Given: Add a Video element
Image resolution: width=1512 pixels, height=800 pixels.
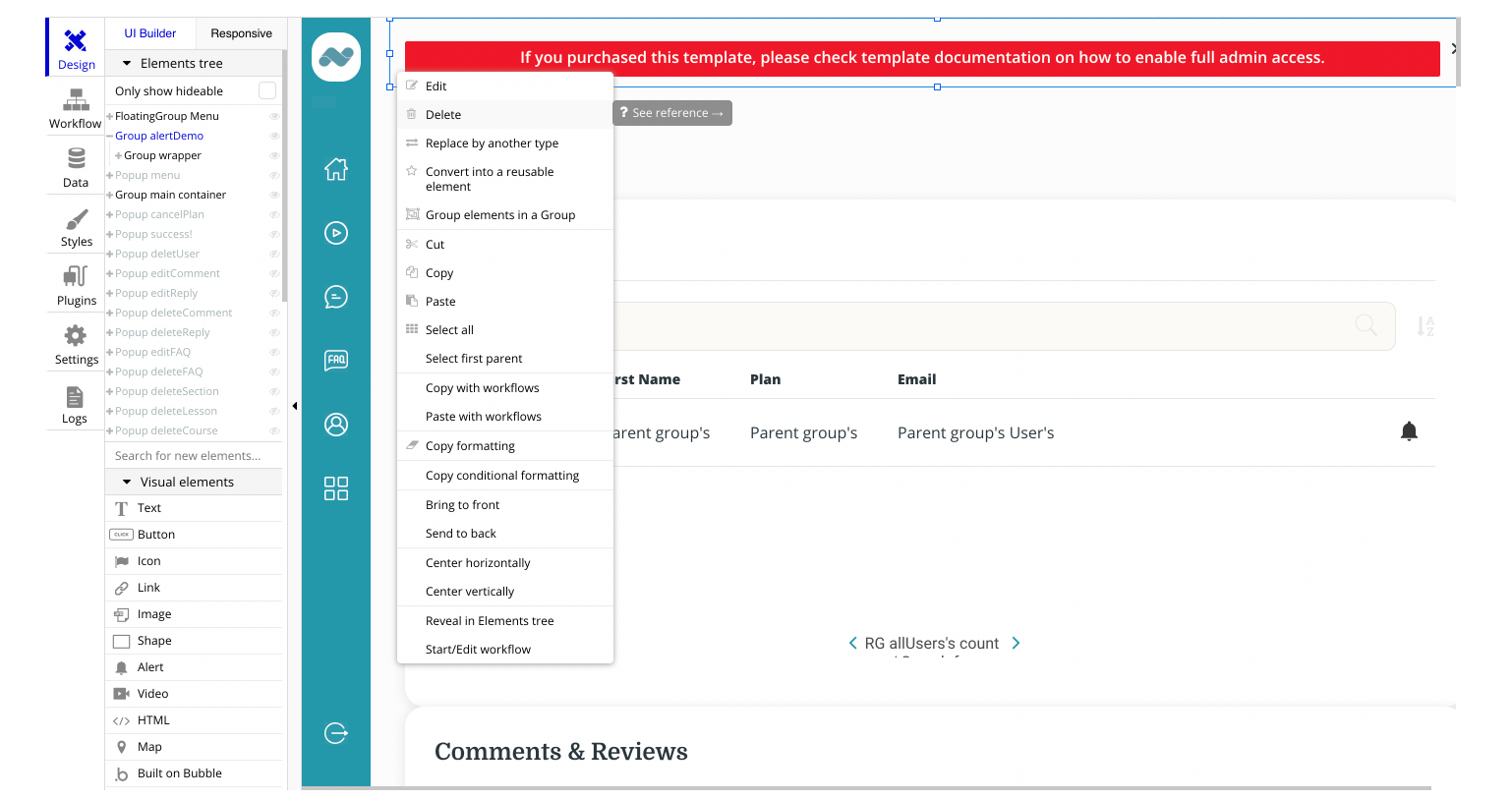Looking at the screenshot, I should coord(194,694).
